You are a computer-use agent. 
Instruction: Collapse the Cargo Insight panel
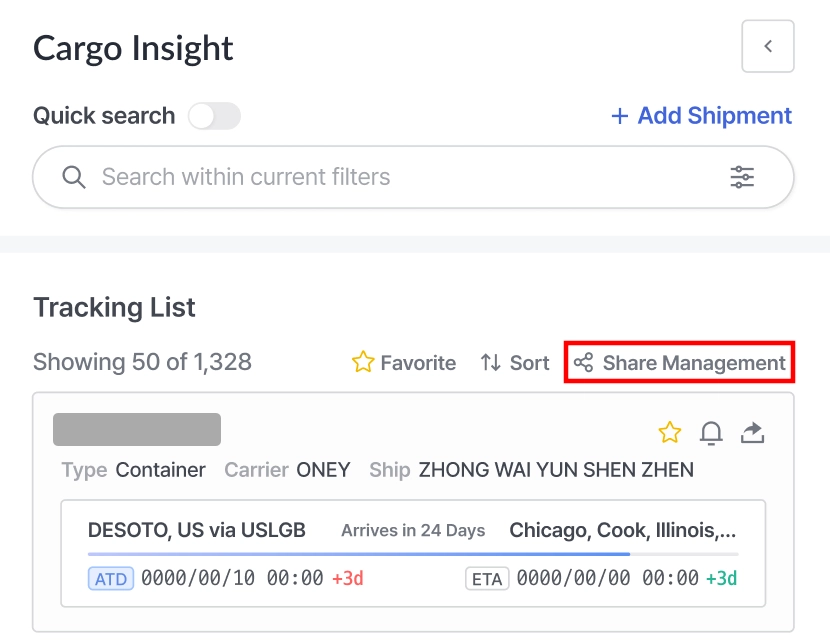767,46
